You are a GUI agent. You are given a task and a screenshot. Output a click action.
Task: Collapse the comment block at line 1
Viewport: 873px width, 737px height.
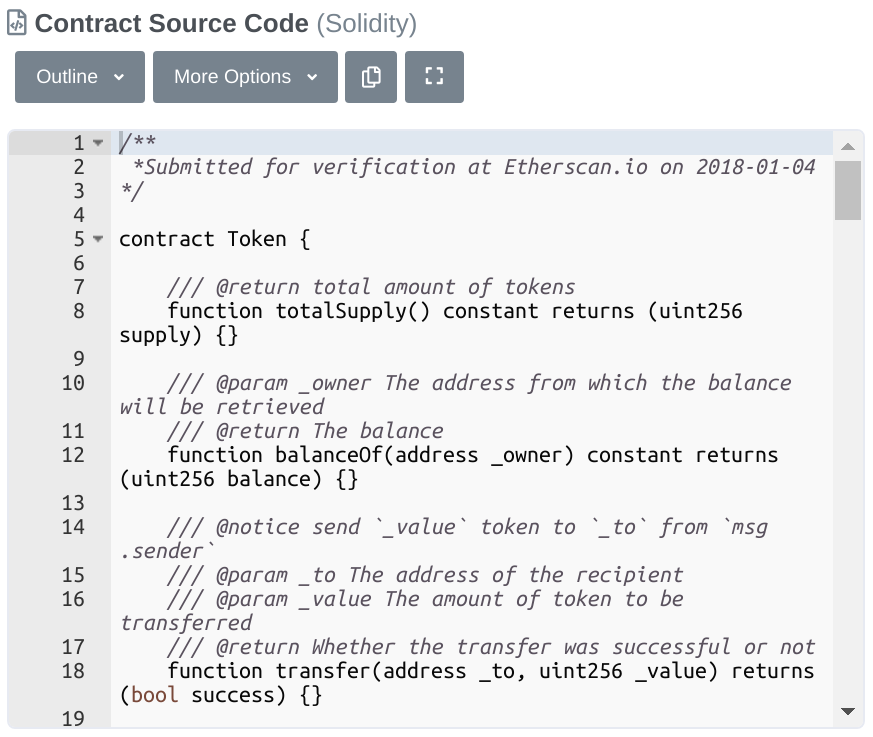(x=98, y=143)
